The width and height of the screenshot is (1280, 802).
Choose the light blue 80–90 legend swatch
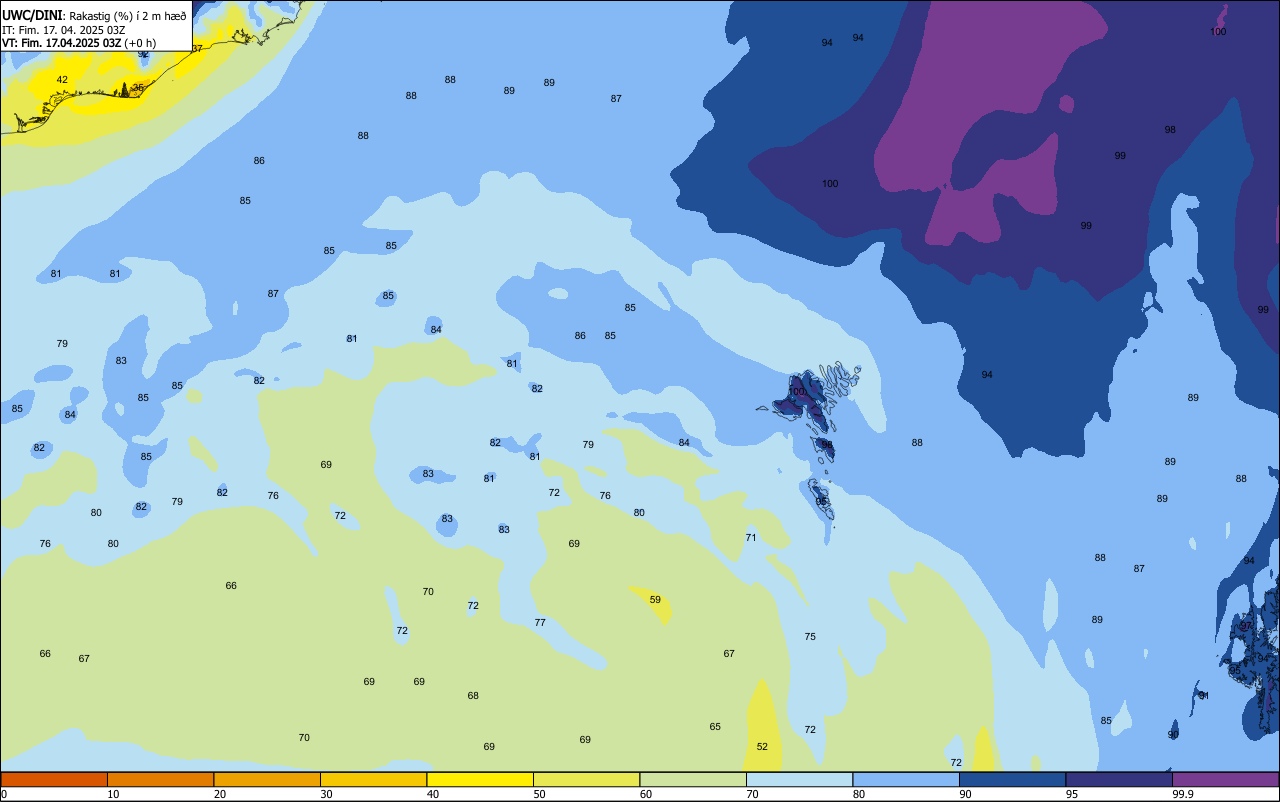click(x=906, y=779)
